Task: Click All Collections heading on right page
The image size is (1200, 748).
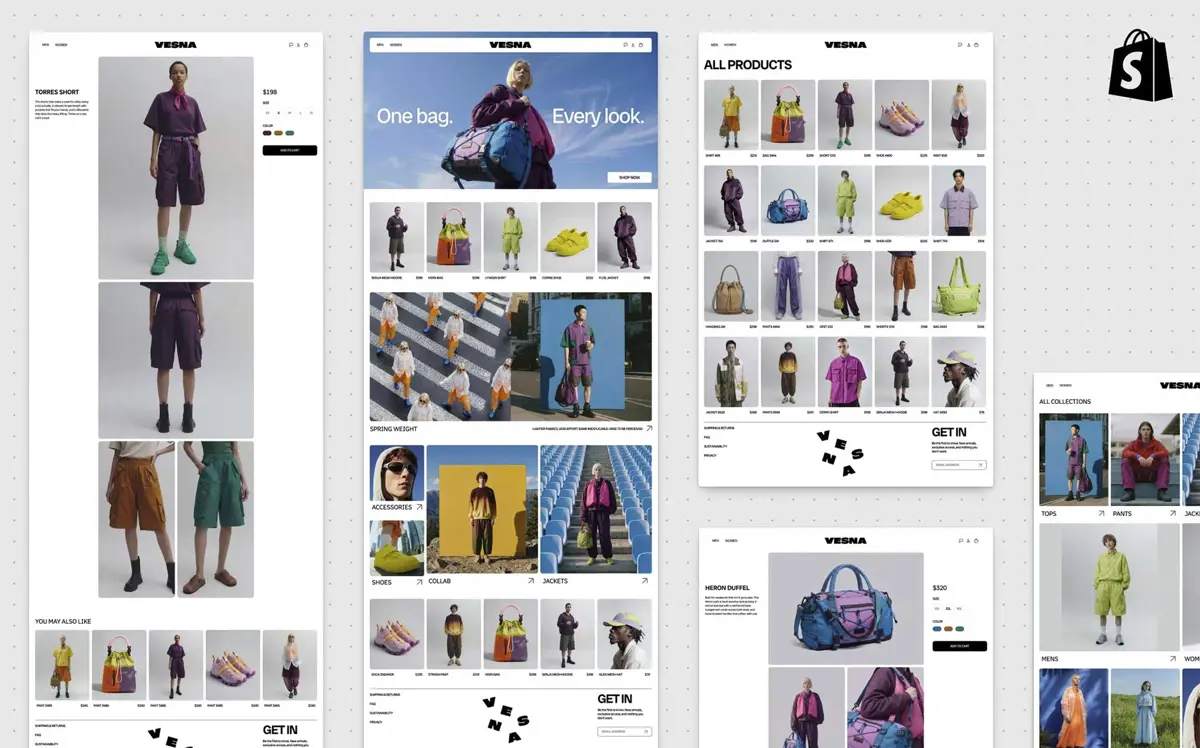Action: [x=1065, y=402]
